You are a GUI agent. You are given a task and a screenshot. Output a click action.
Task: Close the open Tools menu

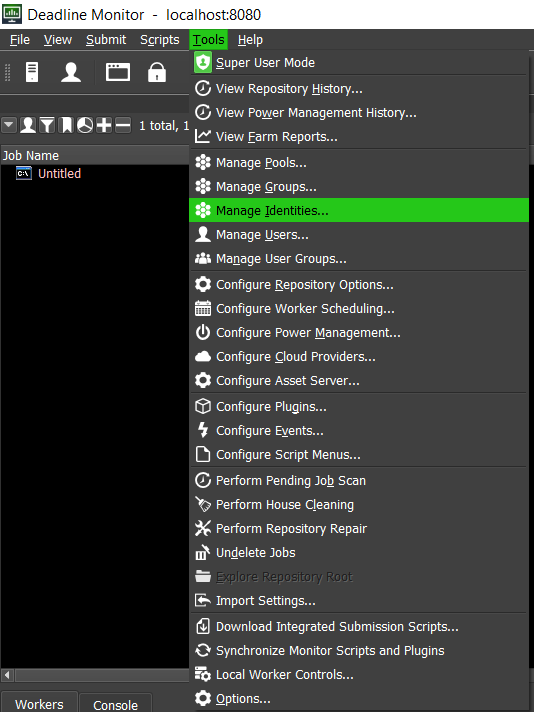[x=208, y=40]
